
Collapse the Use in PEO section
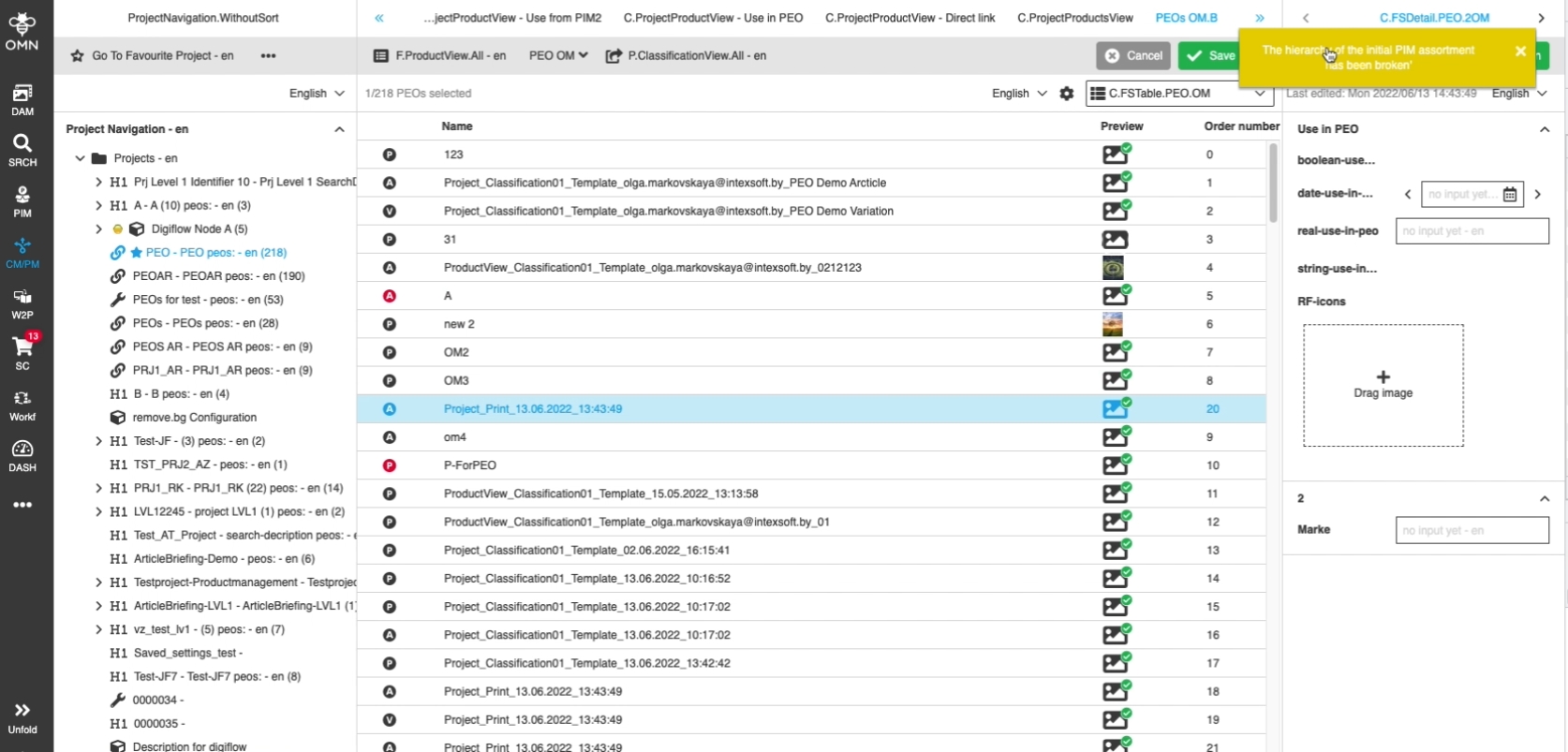point(1544,129)
